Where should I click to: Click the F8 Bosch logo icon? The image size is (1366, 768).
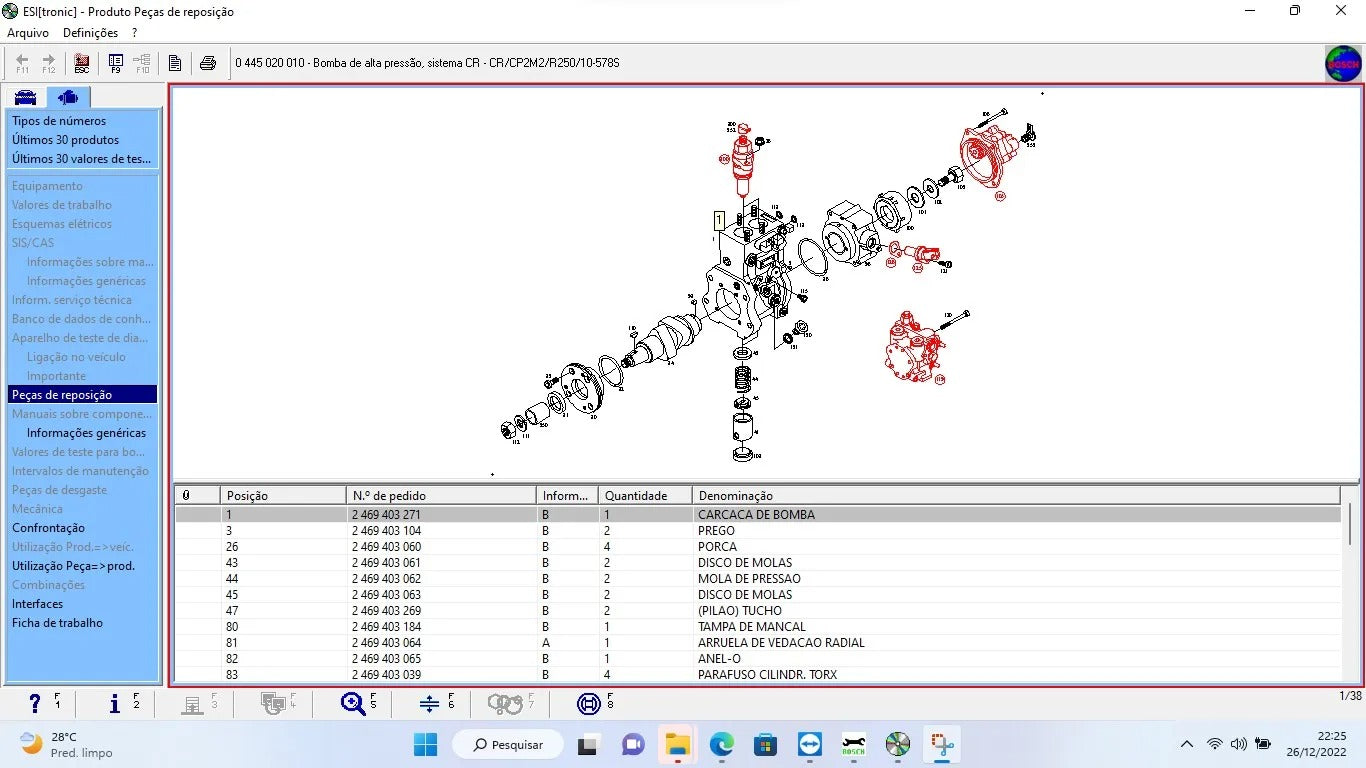tap(589, 704)
